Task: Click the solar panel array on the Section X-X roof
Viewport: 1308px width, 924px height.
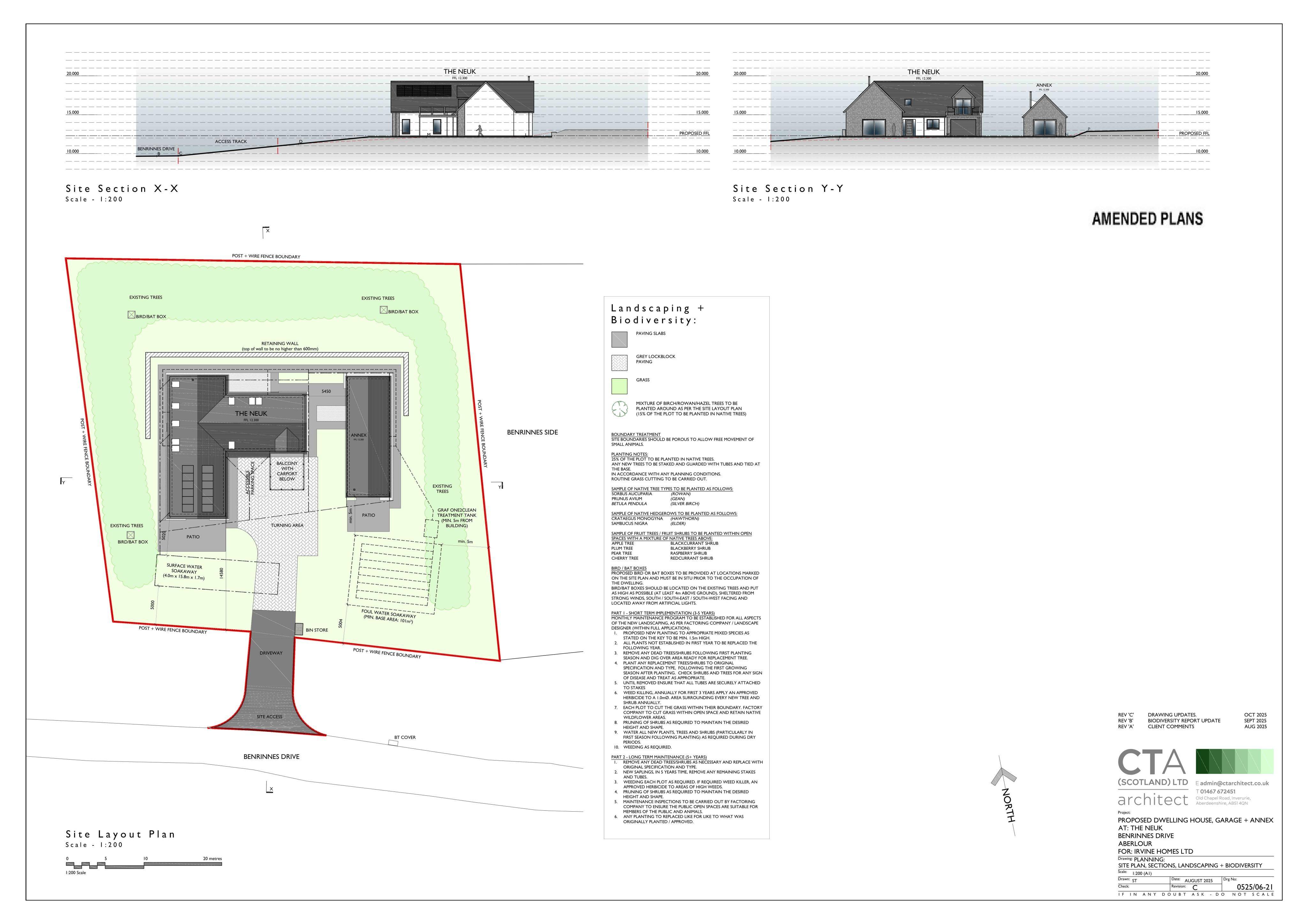Action: coord(424,91)
